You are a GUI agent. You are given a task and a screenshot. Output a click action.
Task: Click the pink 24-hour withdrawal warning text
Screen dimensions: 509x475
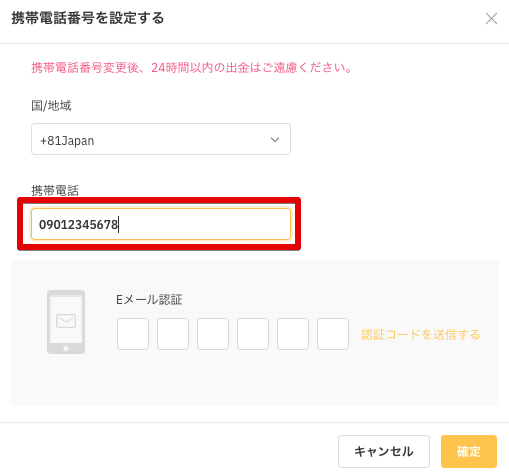[x=192, y=68]
